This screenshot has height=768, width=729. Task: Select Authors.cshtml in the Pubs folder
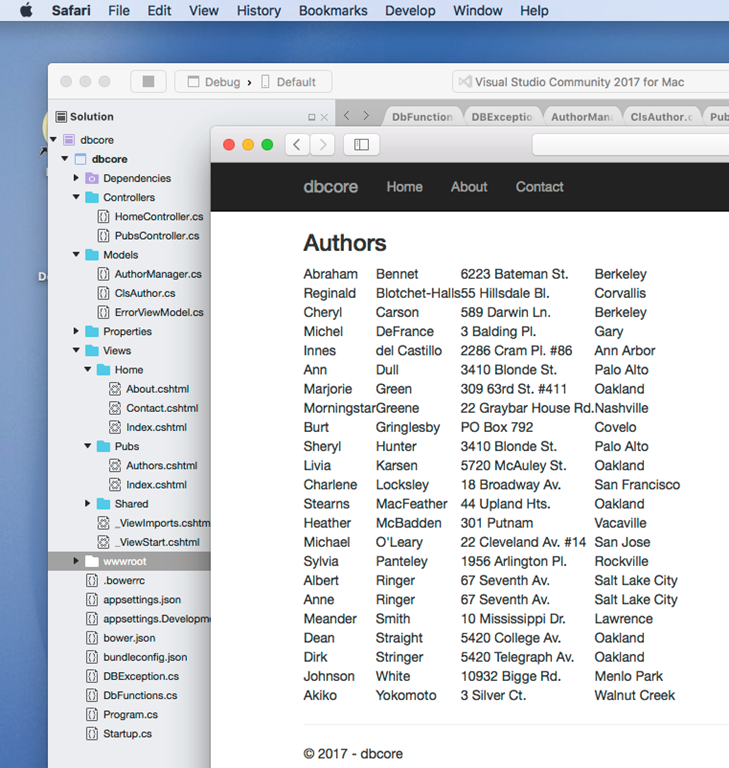[161, 466]
